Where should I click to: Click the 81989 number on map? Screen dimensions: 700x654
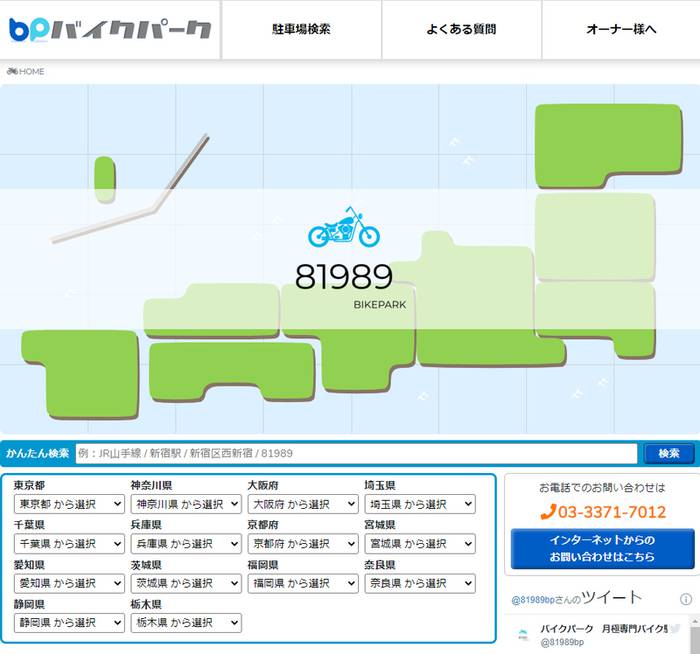point(344,277)
